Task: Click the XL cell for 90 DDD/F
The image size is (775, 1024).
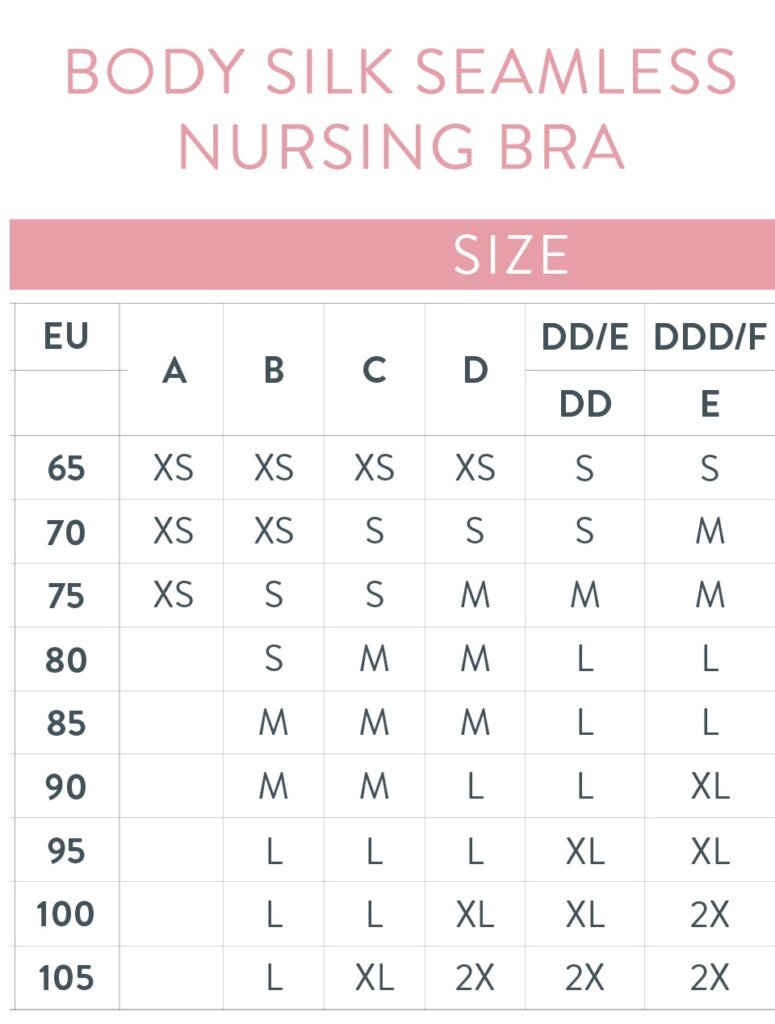Action: coord(710,787)
